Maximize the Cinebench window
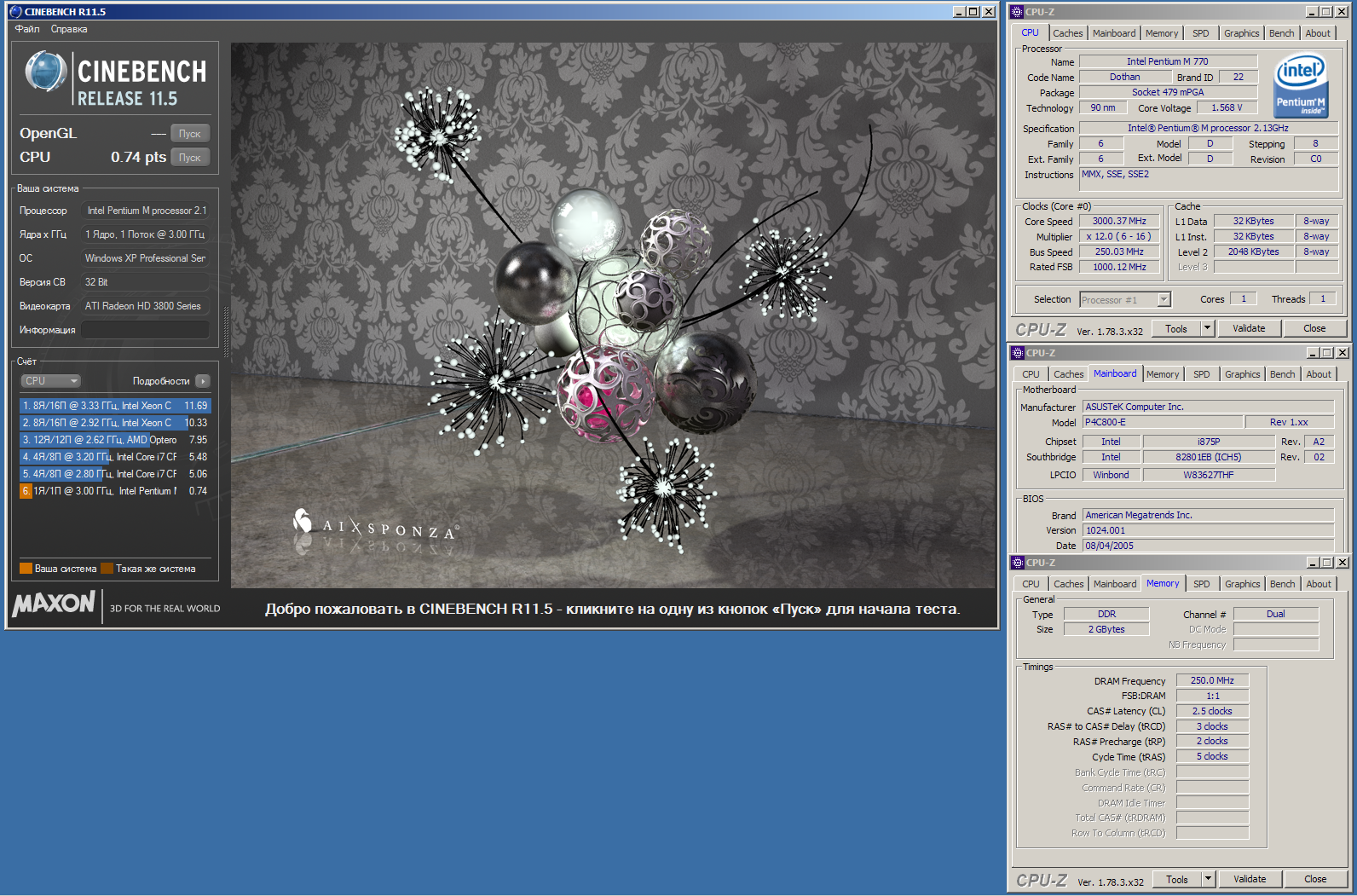The height and width of the screenshot is (896, 1357). coord(973,12)
